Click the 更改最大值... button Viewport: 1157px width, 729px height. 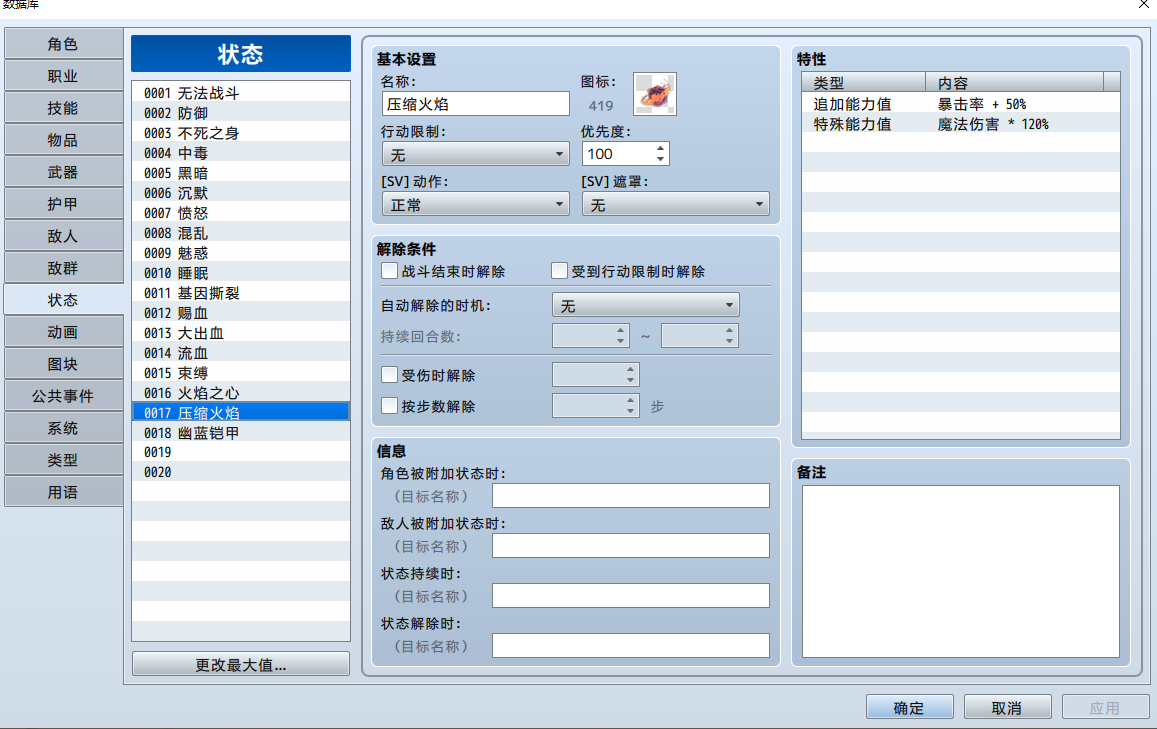click(x=241, y=664)
